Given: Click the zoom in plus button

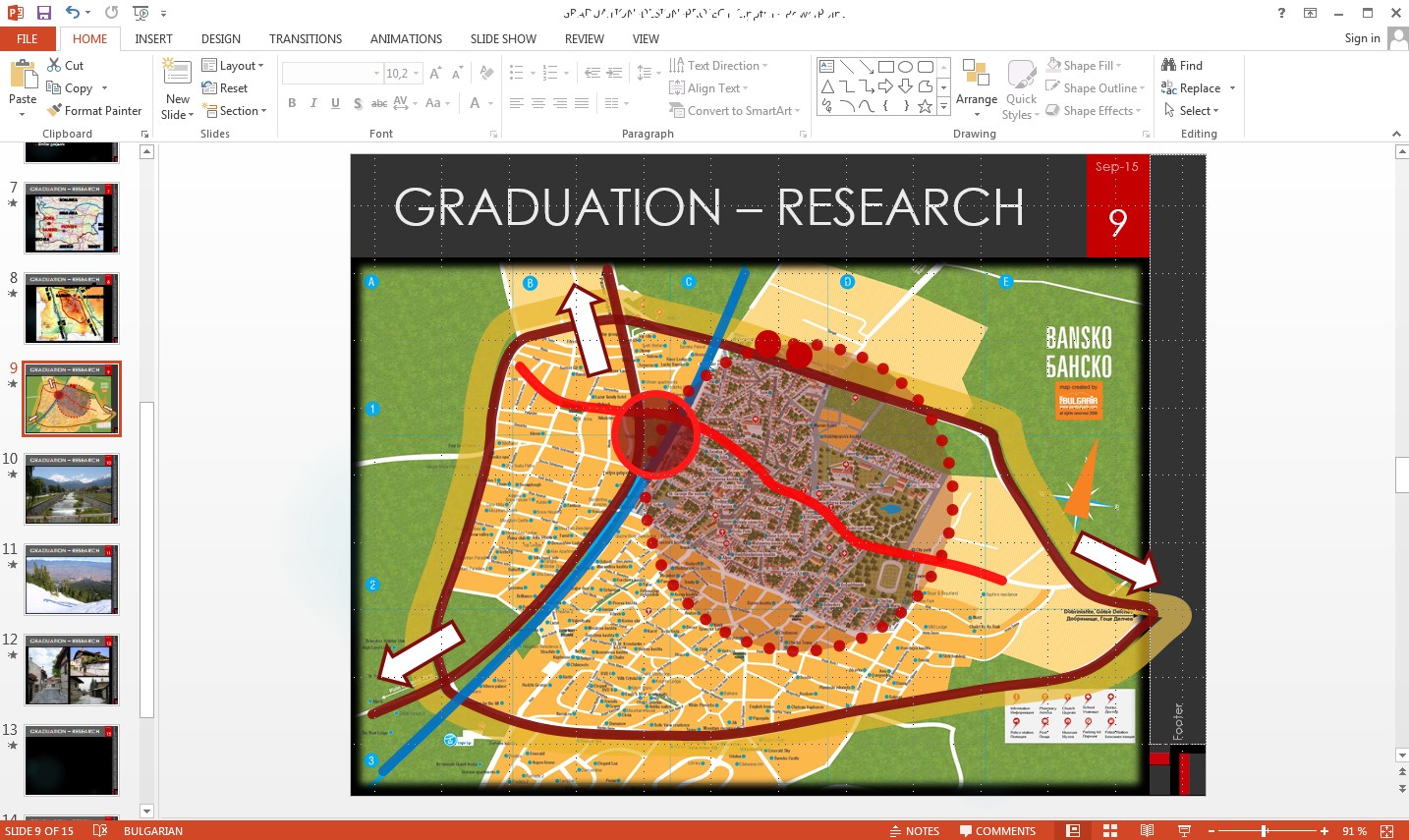Looking at the screenshot, I should (1324, 831).
